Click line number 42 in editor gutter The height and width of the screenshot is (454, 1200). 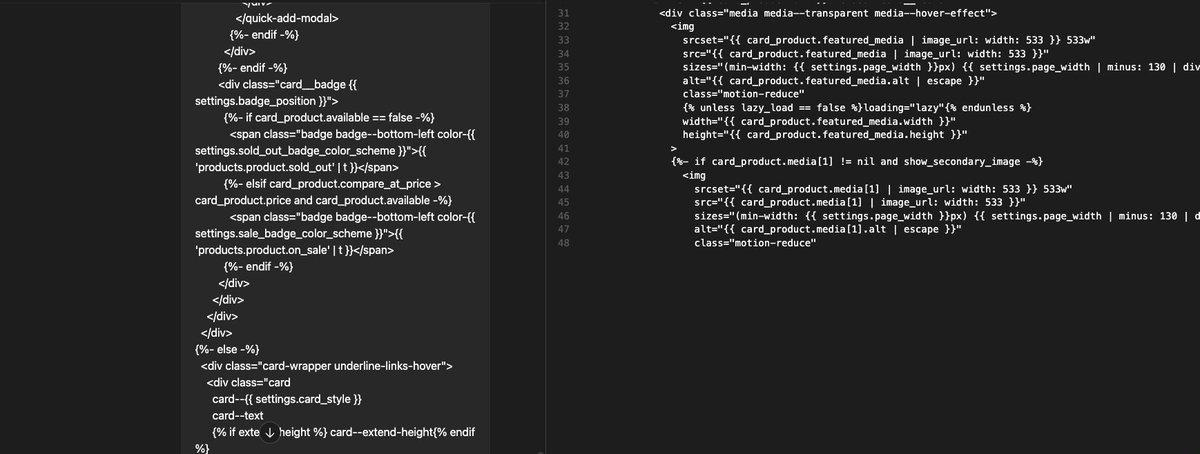click(x=561, y=161)
